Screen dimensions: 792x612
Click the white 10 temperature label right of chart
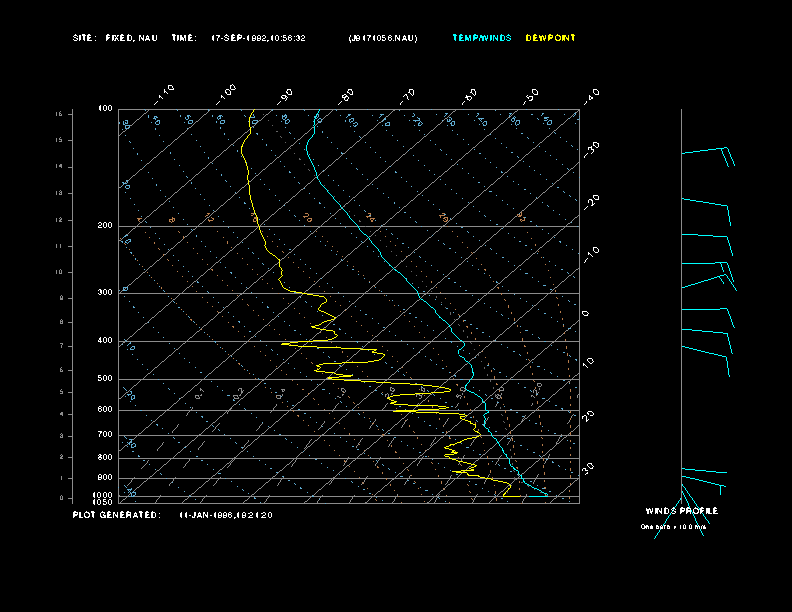coord(589,362)
